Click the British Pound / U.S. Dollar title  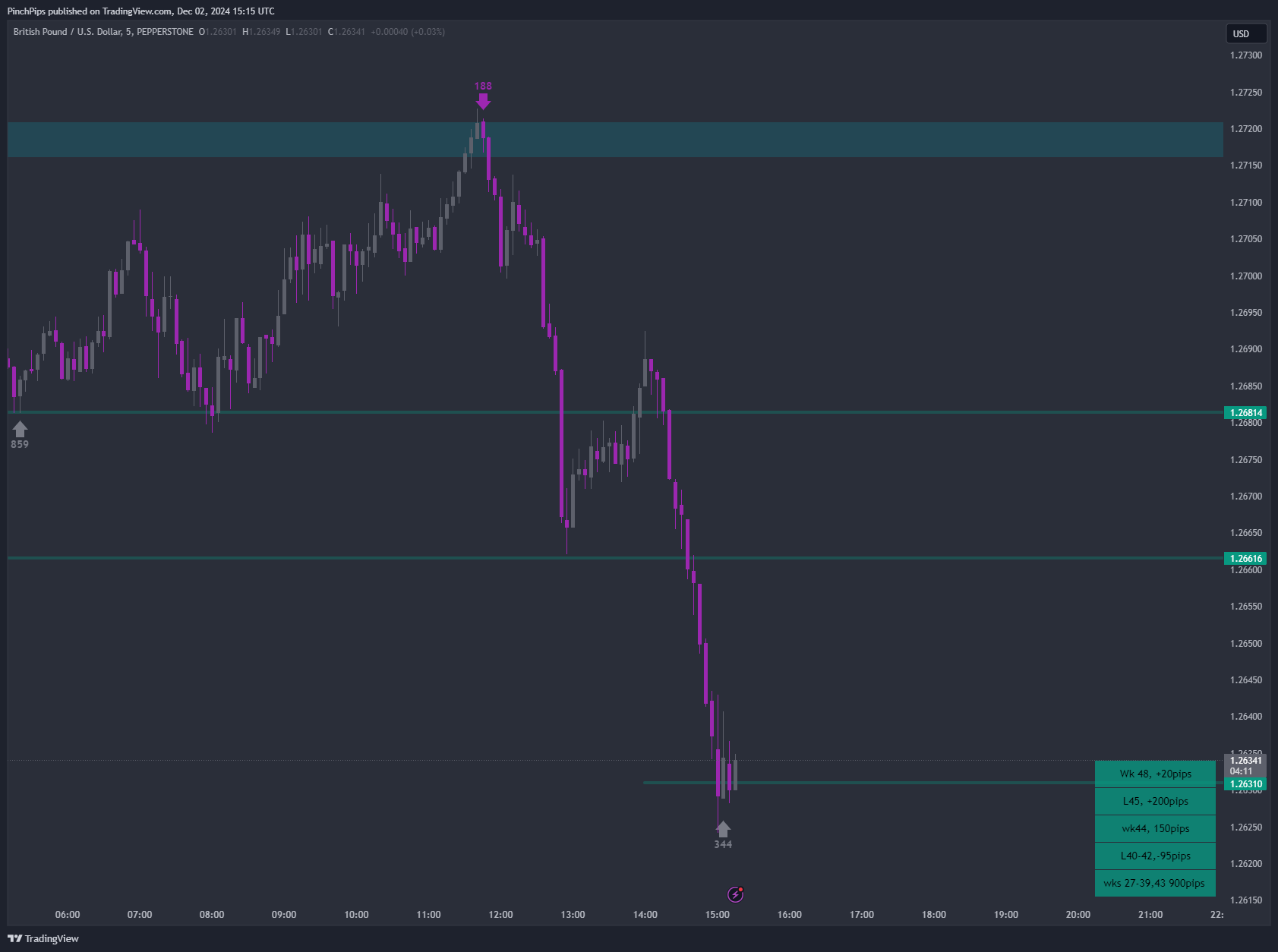pyautogui.click(x=103, y=32)
